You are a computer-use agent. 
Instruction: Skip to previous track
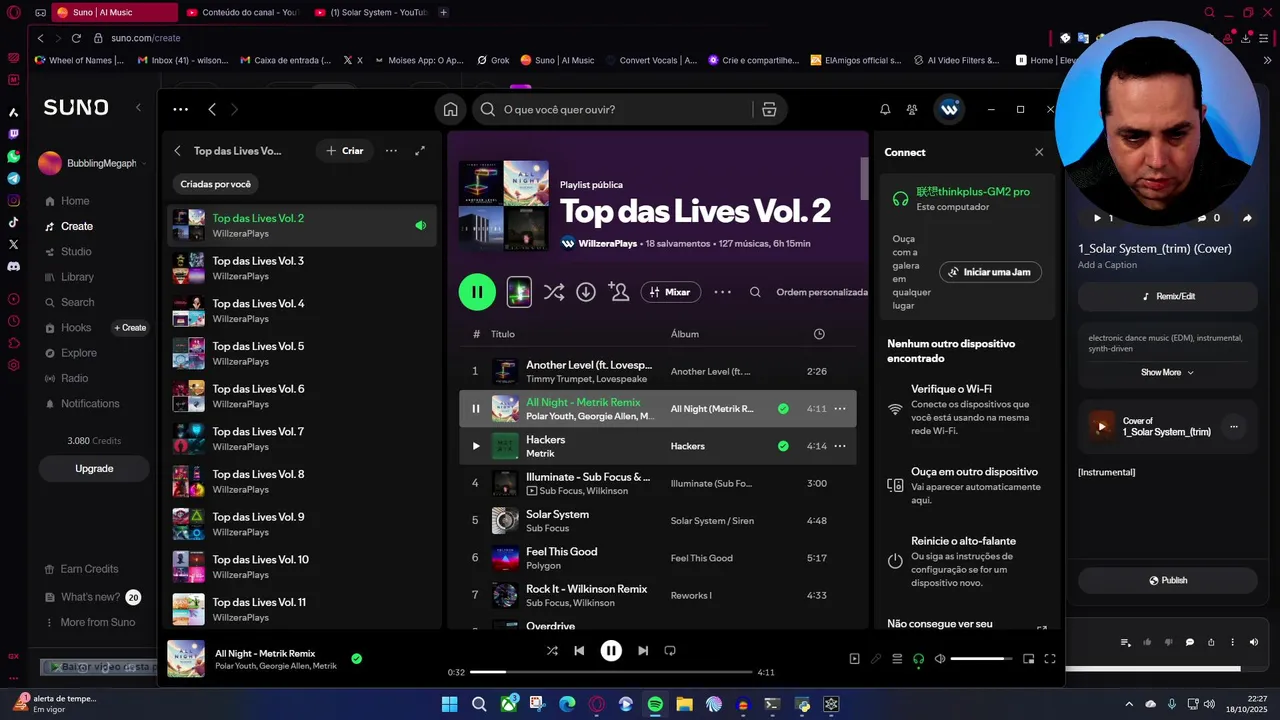click(x=579, y=650)
